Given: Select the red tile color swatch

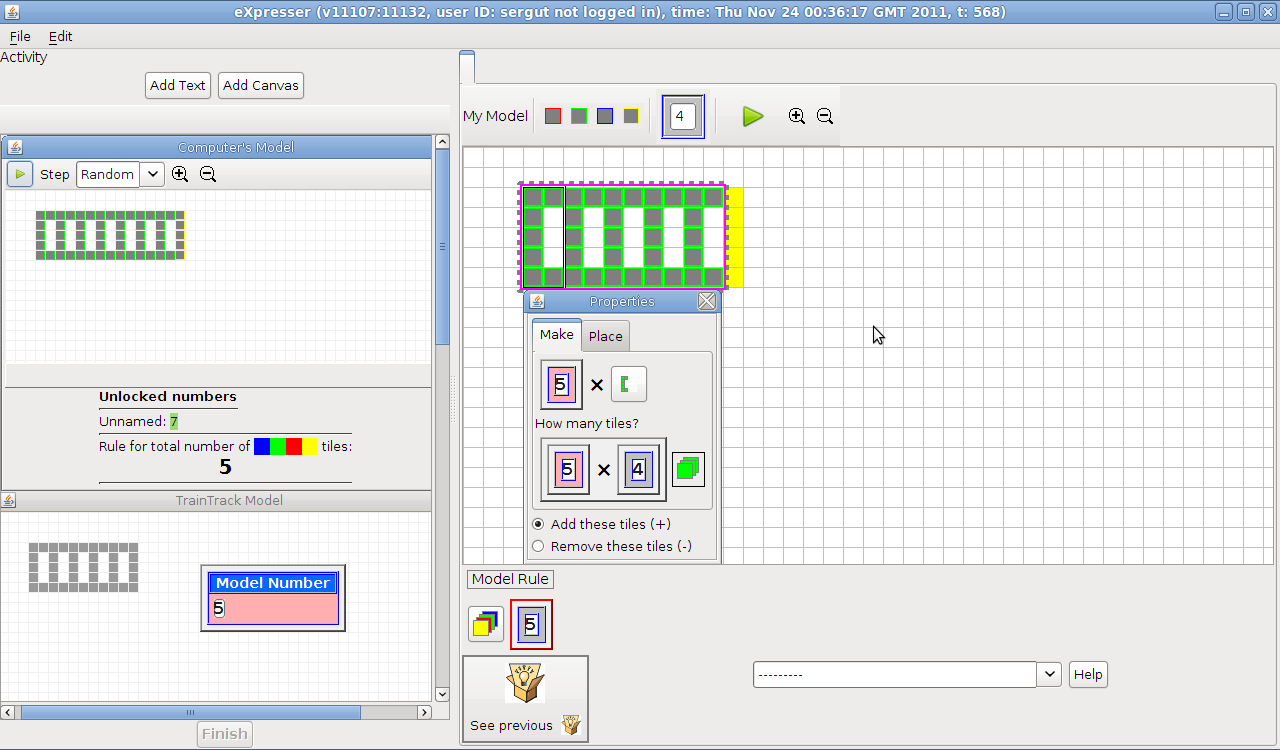Looking at the screenshot, I should (552, 116).
